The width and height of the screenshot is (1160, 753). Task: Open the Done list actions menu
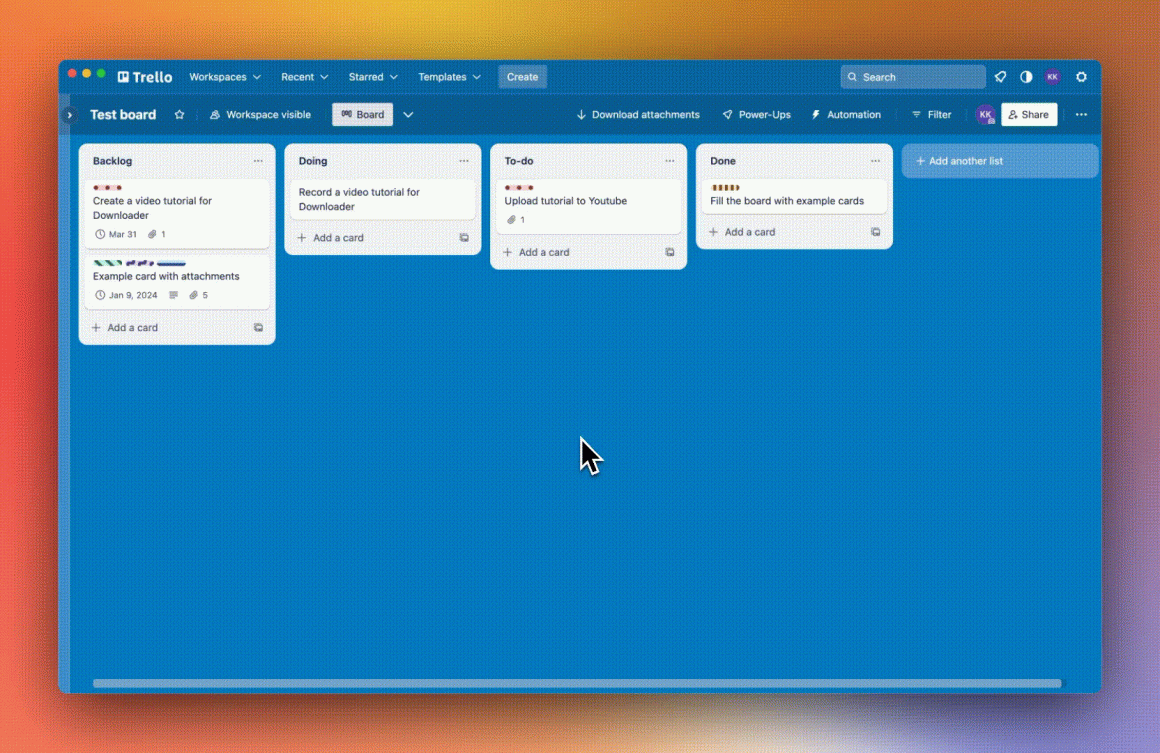875,161
